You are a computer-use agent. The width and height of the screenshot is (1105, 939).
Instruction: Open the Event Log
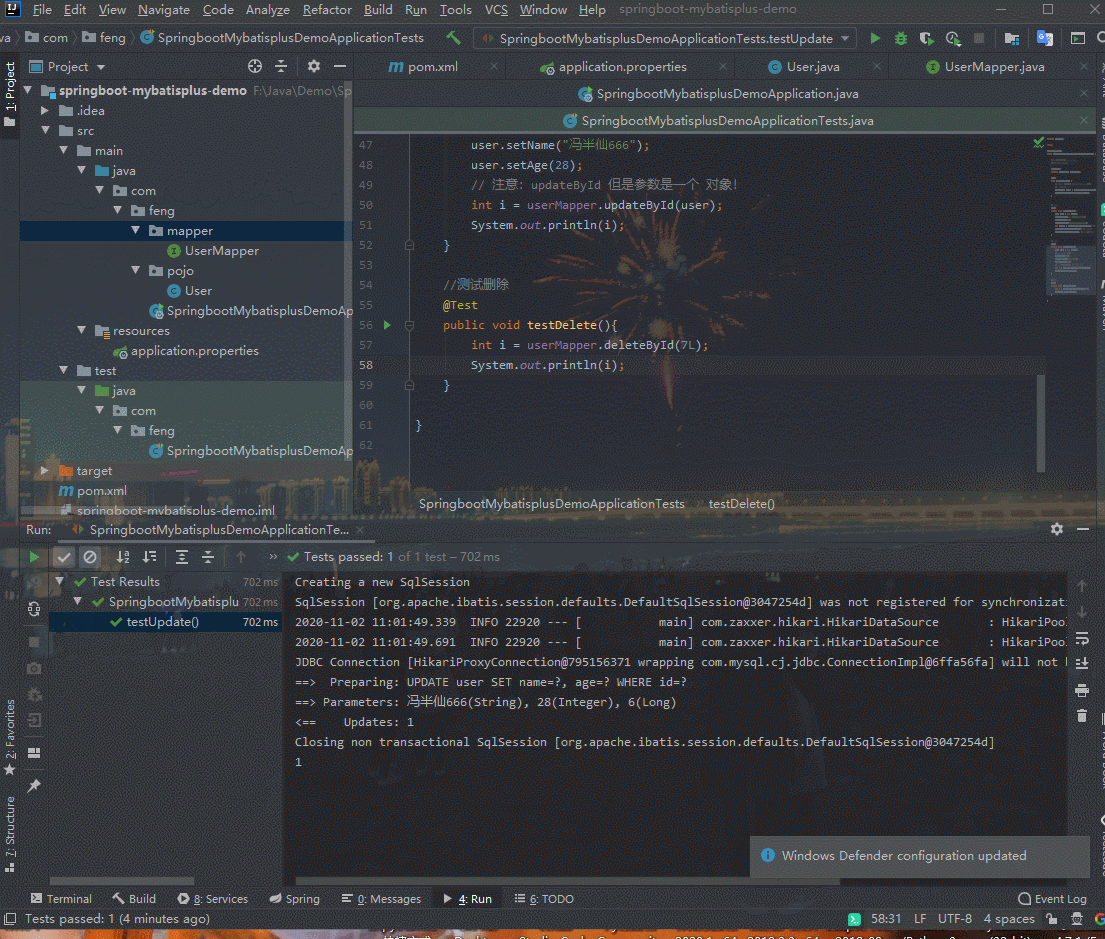pos(1052,899)
